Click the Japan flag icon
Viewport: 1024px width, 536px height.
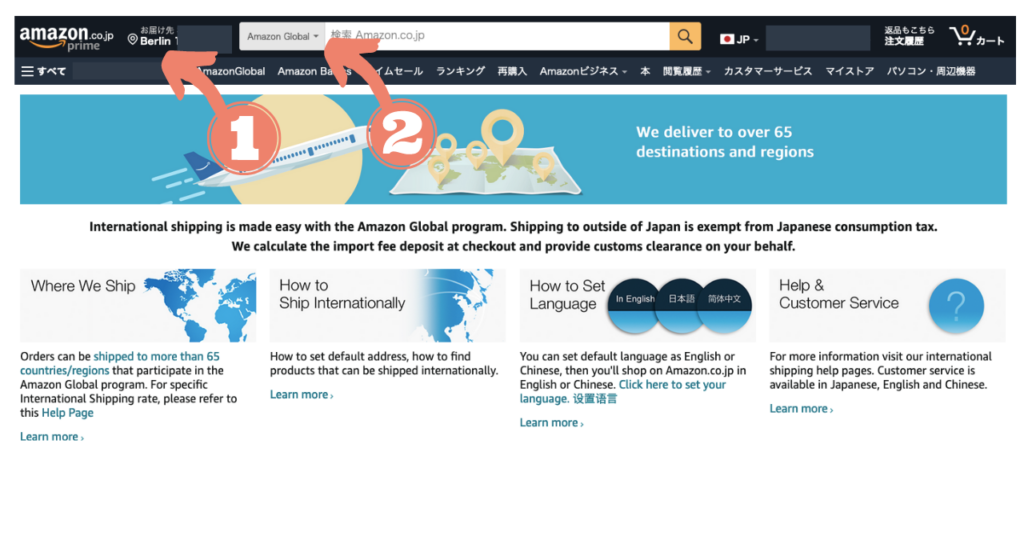(x=727, y=39)
